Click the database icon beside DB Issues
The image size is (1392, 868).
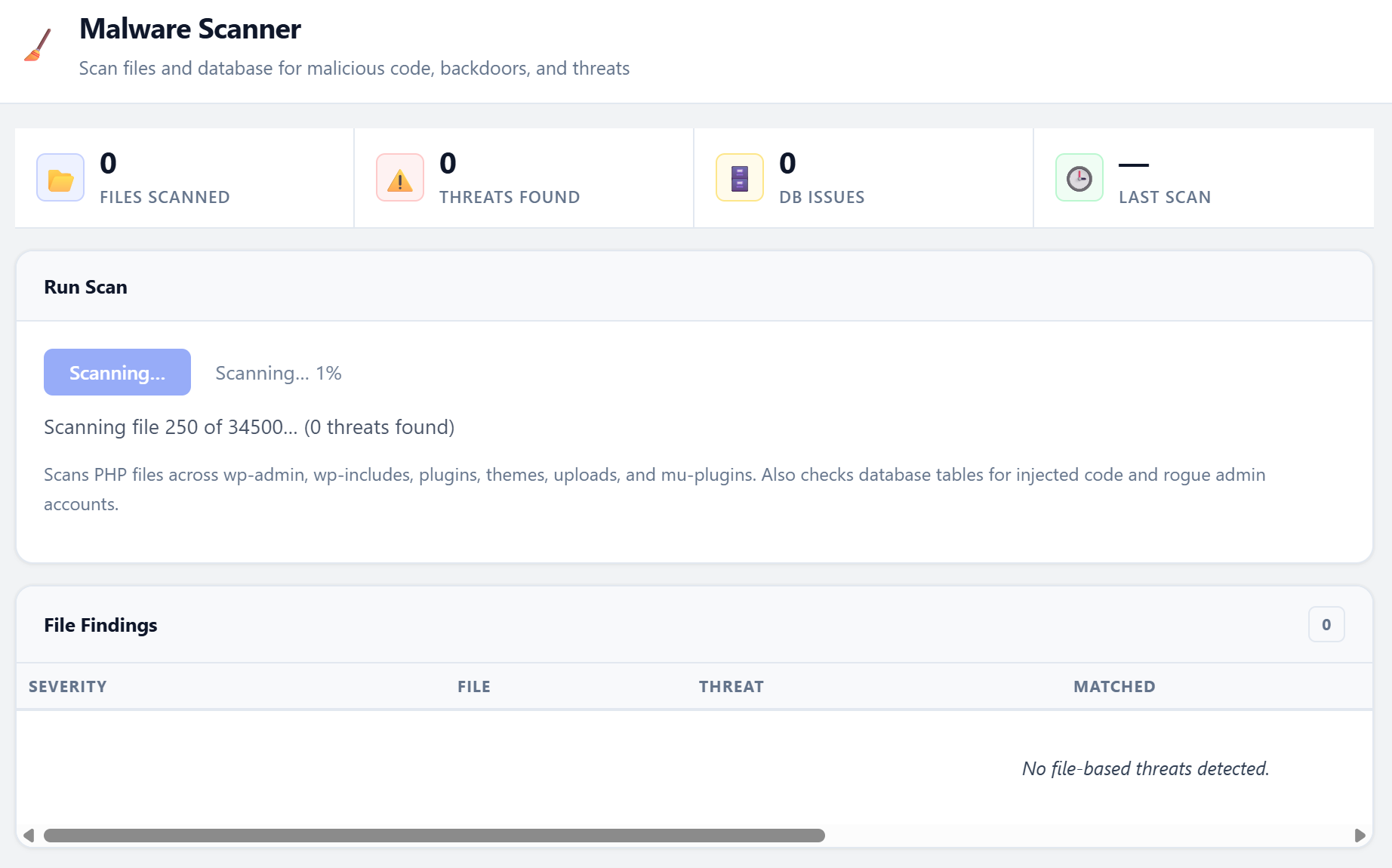[739, 178]
